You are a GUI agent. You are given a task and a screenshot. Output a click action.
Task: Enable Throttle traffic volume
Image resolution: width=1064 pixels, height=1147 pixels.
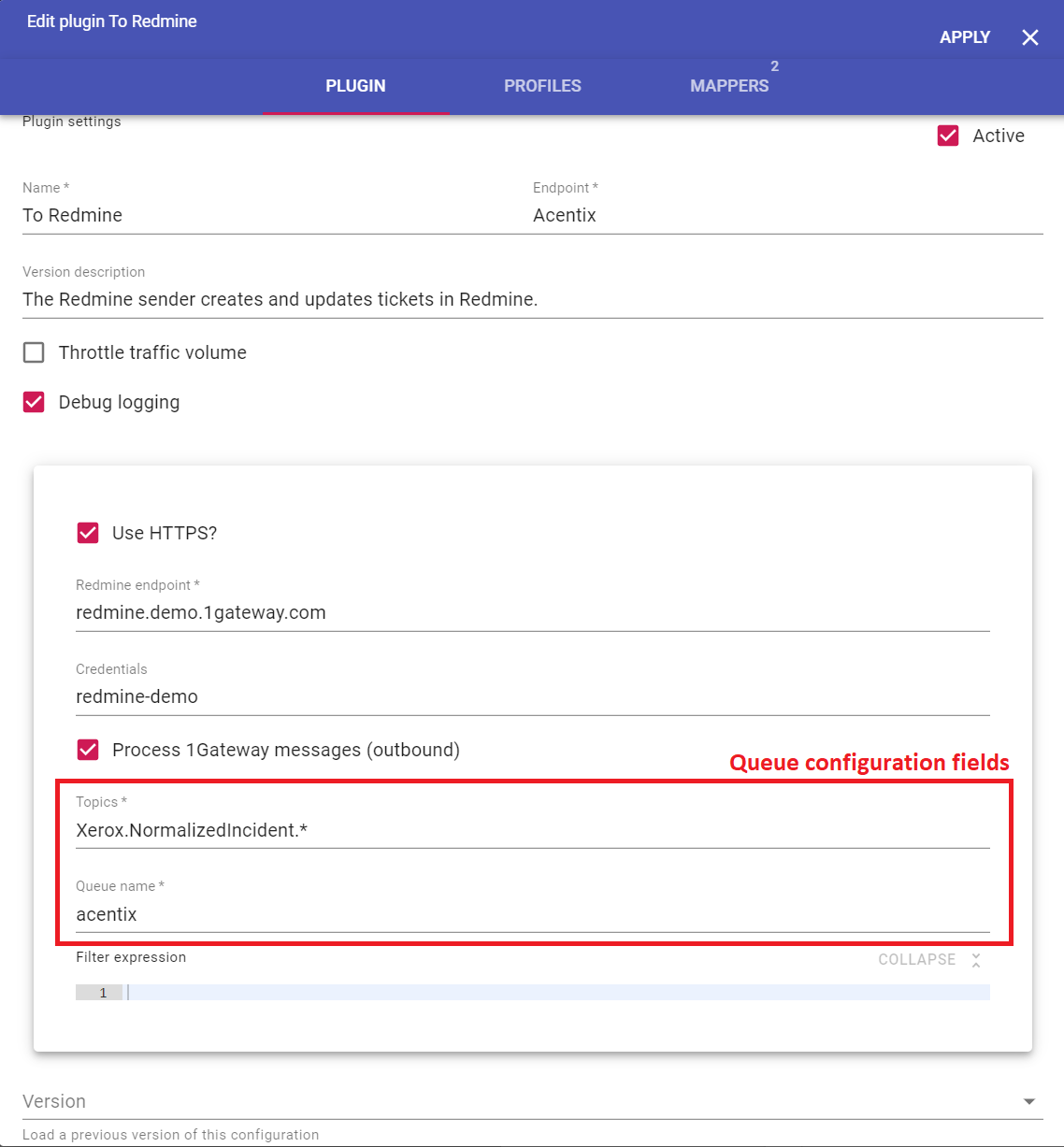(x=34, y=352)
